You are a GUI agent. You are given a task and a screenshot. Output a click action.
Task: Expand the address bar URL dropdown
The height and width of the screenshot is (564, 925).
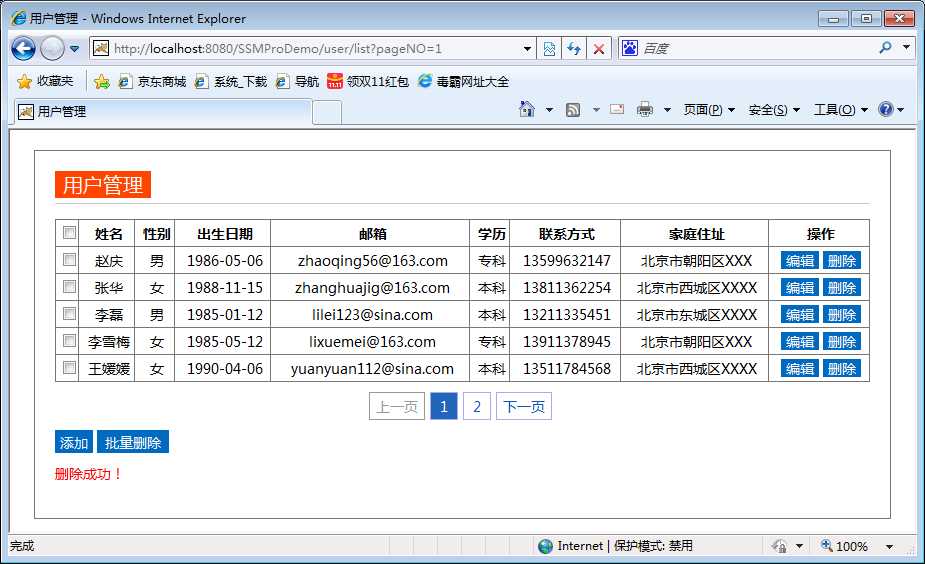click(x=527, y=48)
